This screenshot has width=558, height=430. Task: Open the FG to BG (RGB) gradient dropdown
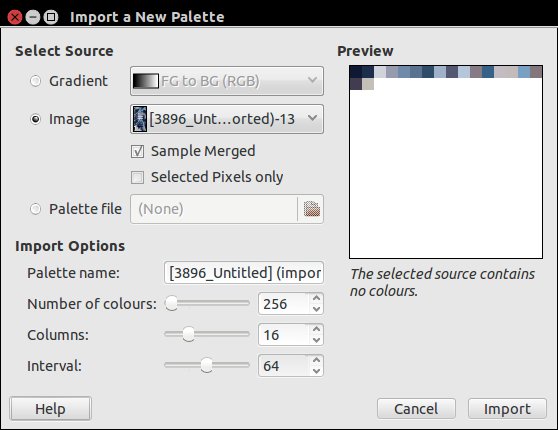pos(227,81)
